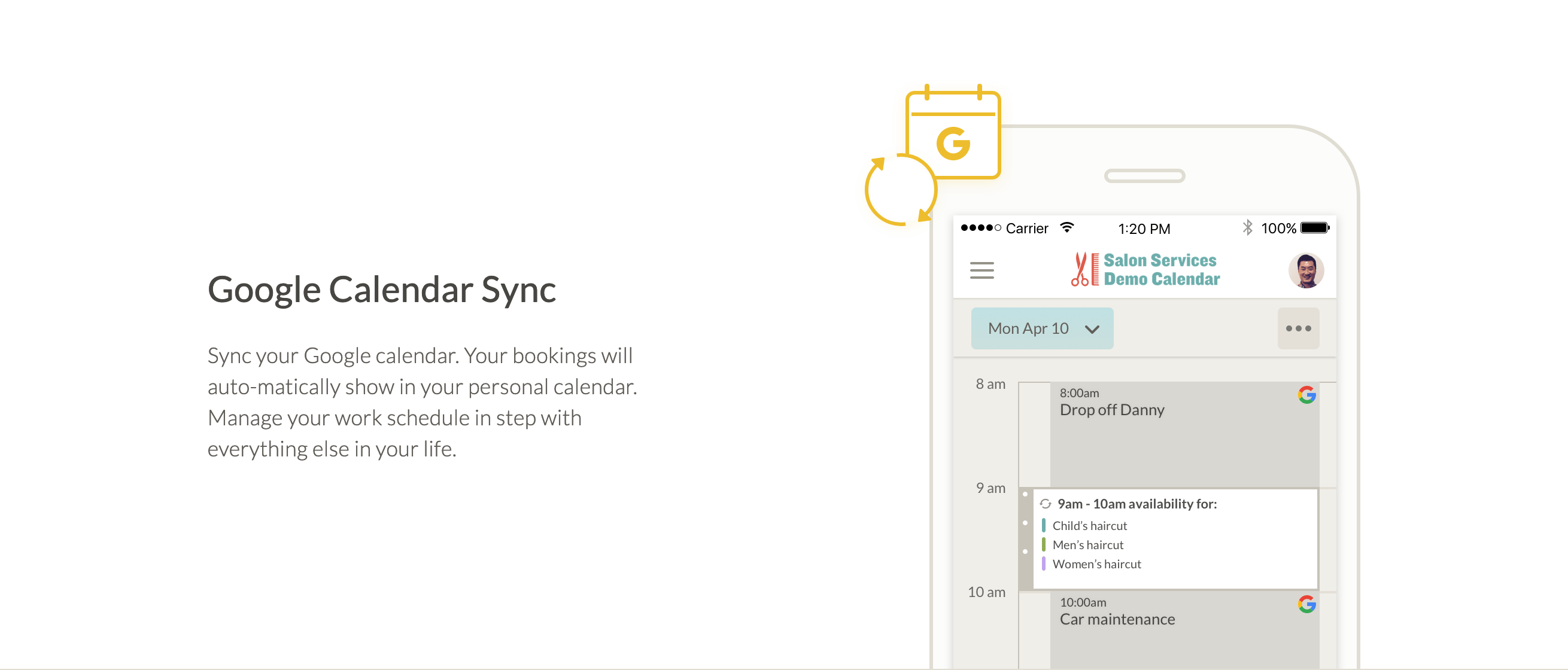Click the 1:20 PM clock text

point(1144,229)
